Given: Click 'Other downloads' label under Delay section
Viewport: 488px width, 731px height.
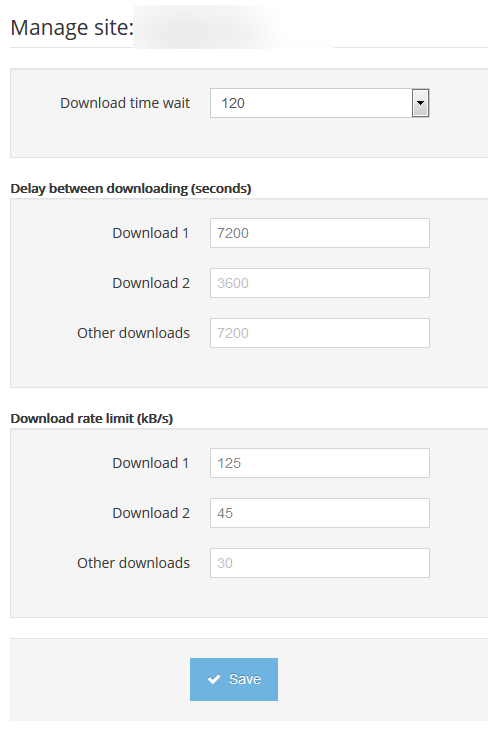Looking at the screenshot, I should 134,333.
